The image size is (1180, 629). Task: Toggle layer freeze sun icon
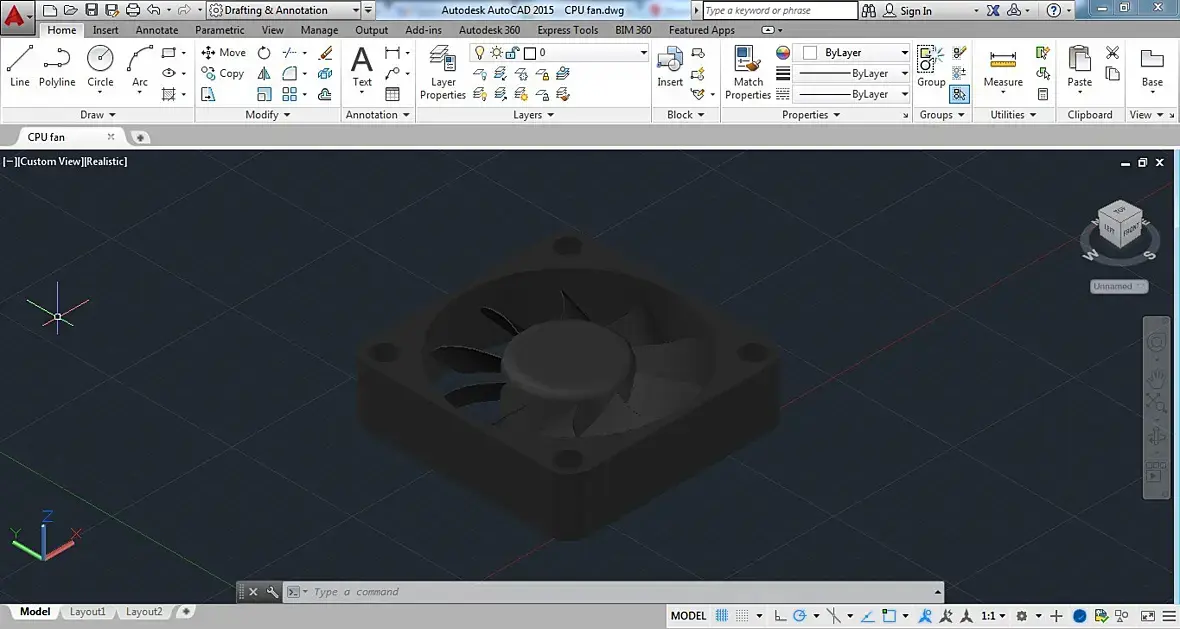pos(497,53)
